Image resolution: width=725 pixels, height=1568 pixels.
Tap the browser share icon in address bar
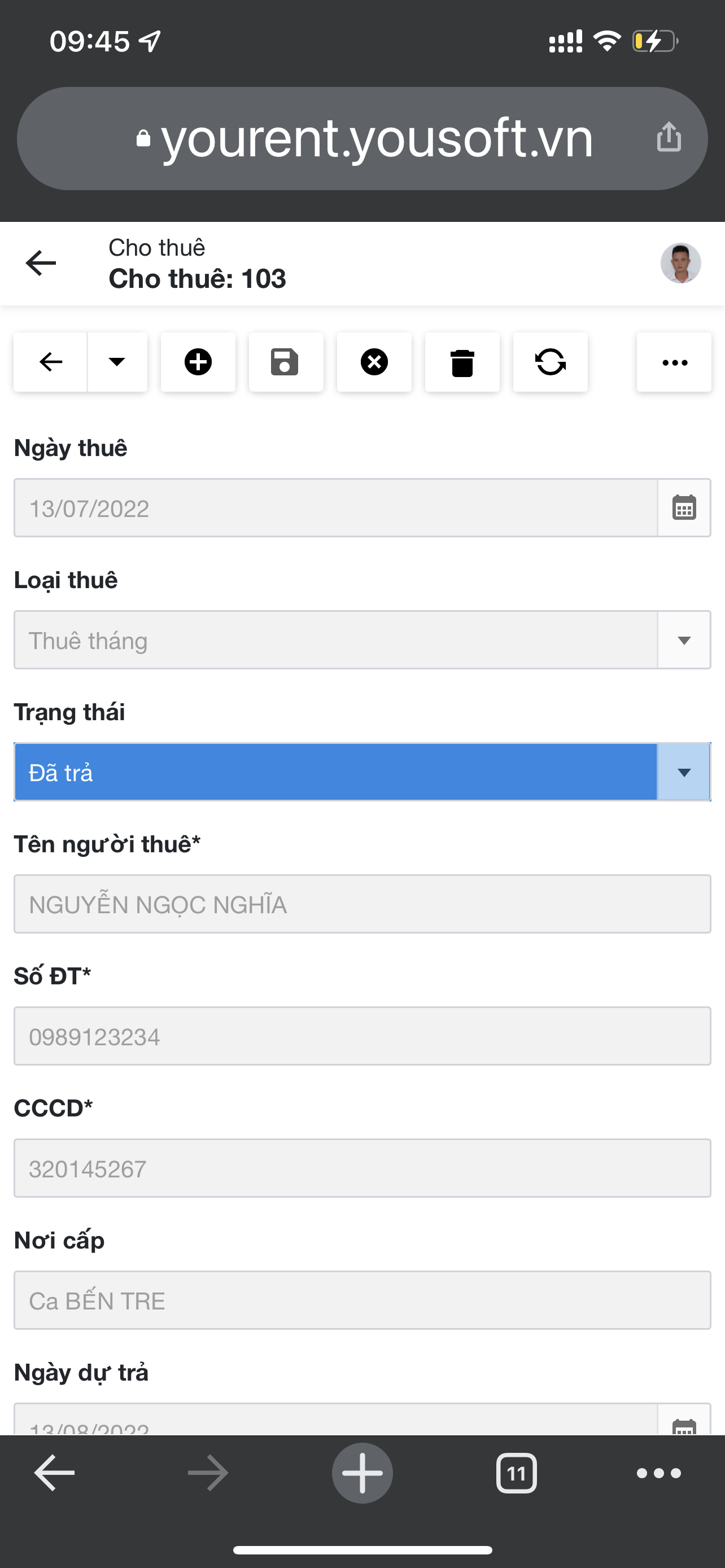pyautogui.click(x=669, y=137)
